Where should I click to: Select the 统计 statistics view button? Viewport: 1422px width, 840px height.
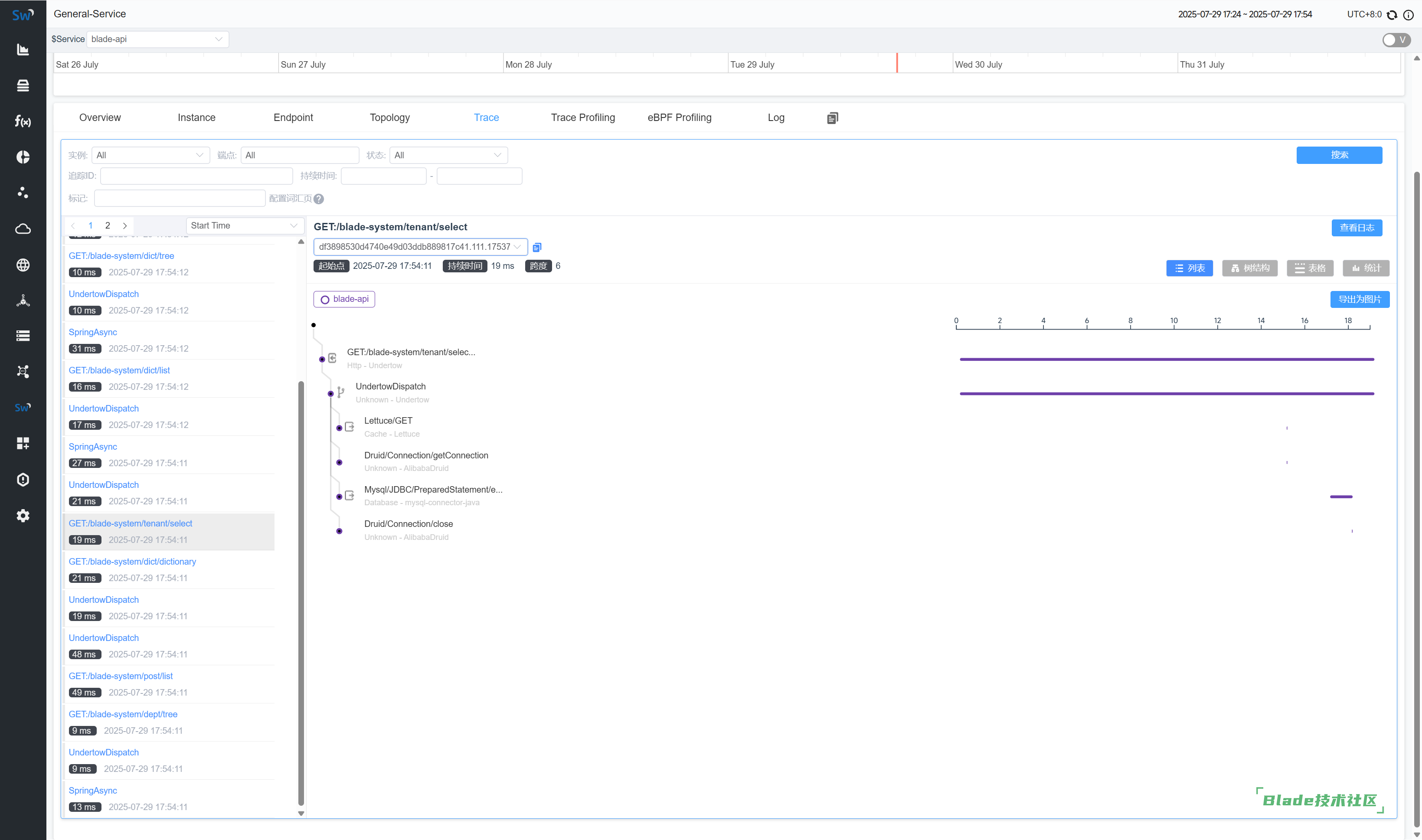coord(1366,268)
